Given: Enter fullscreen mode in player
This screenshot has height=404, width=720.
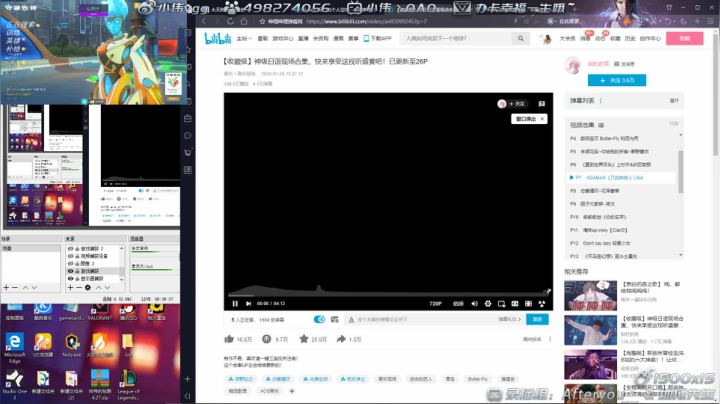Looking at the screenshot, I should click(542, 303).
